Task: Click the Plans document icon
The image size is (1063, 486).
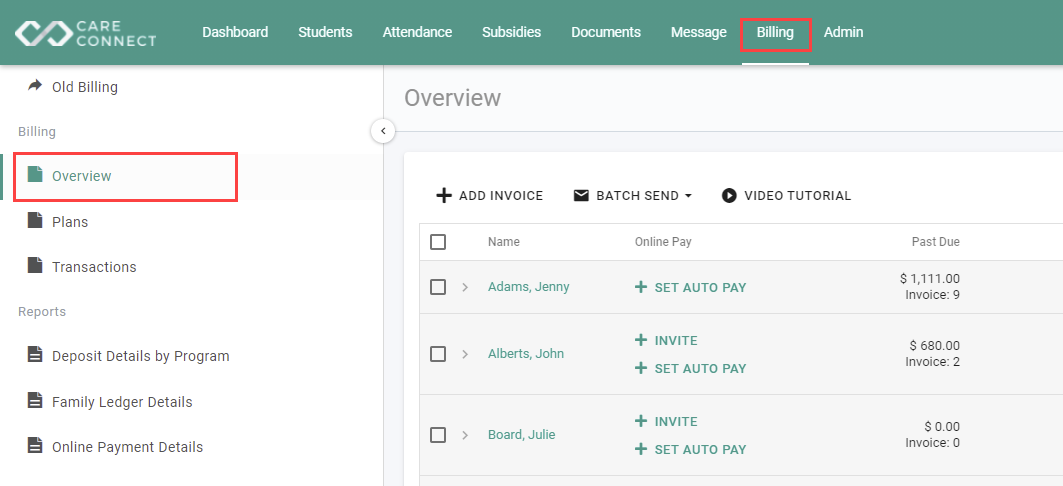Action: pyautogui.click(x=35, y=220)
